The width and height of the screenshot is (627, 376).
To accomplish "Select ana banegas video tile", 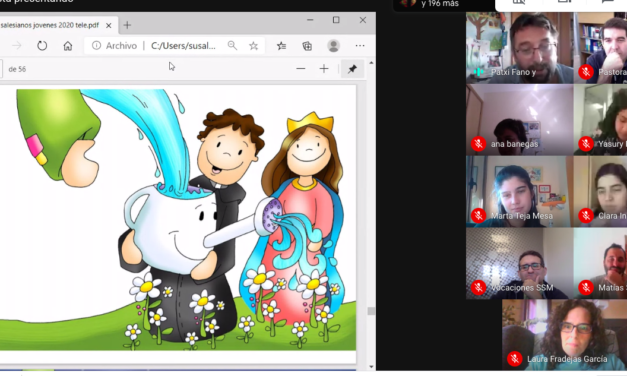I will [519, 120].
